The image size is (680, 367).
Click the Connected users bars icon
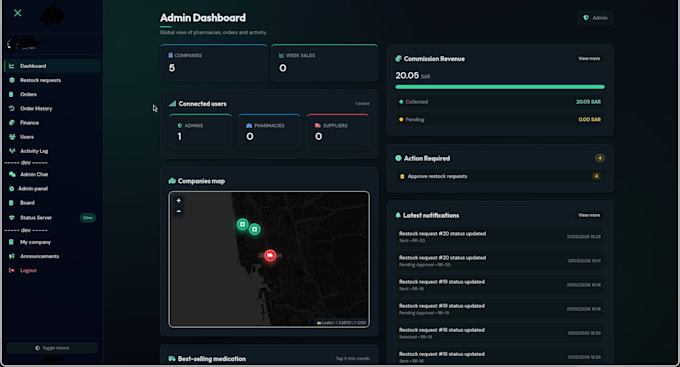(172, 104)
